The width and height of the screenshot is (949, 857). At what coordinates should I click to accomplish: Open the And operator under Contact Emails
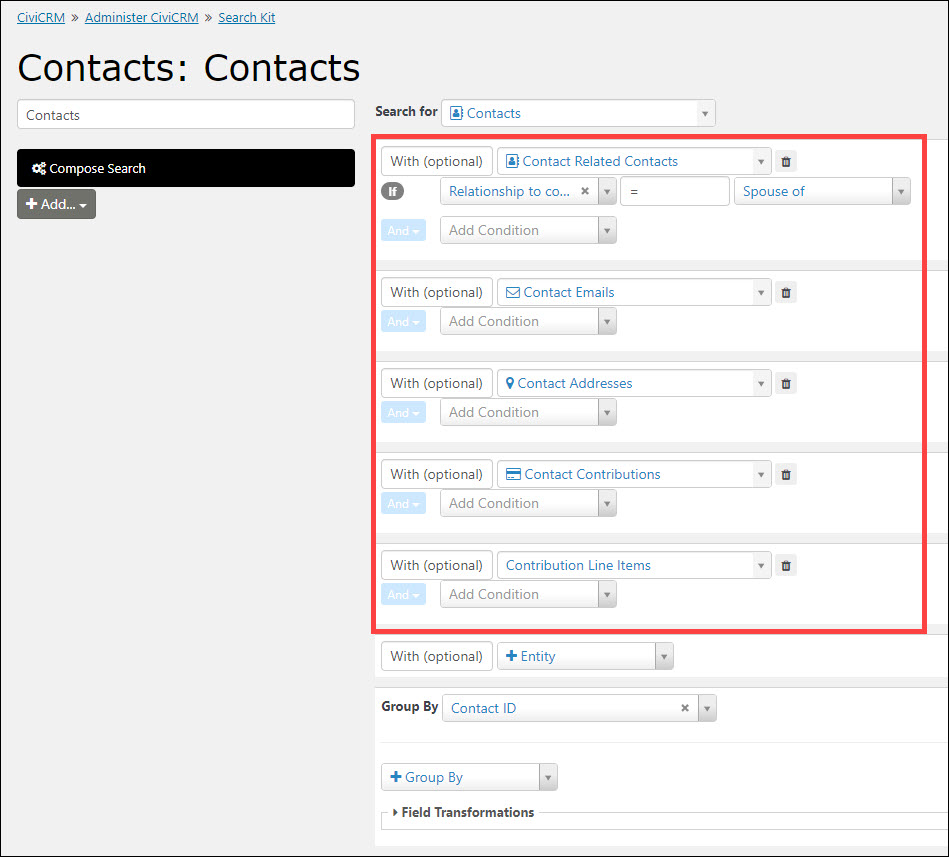click(x=403, y=322)
